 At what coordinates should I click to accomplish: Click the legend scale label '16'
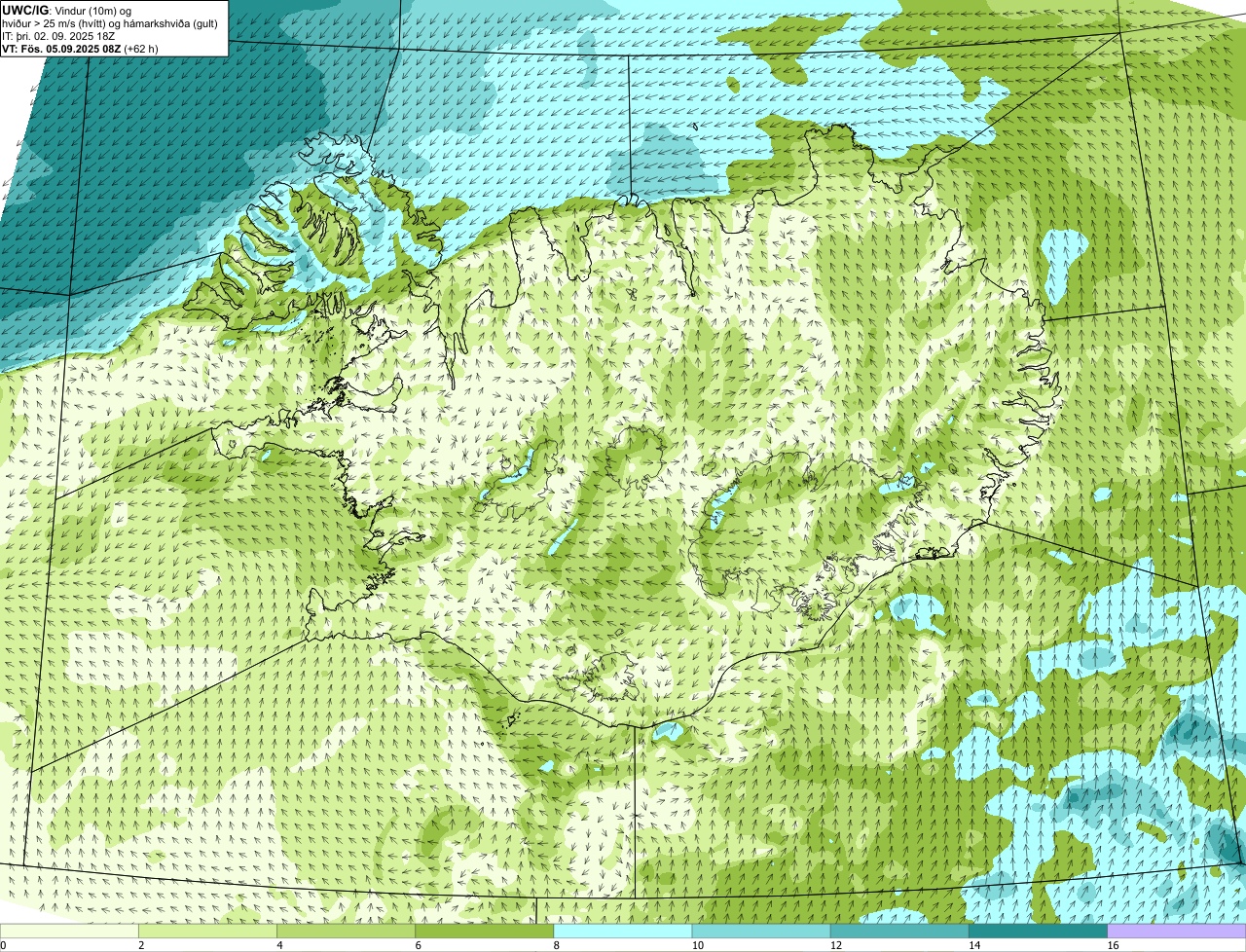point(1113,945)
